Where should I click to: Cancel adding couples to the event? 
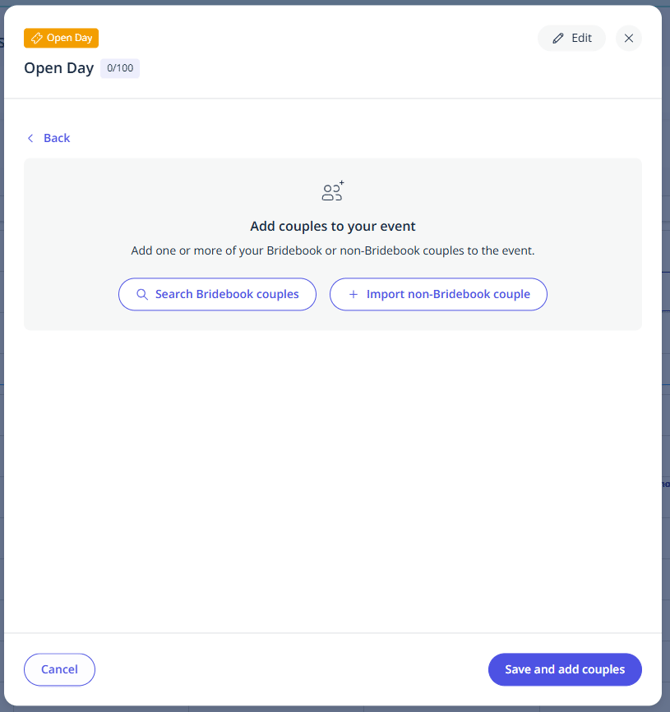59,669
